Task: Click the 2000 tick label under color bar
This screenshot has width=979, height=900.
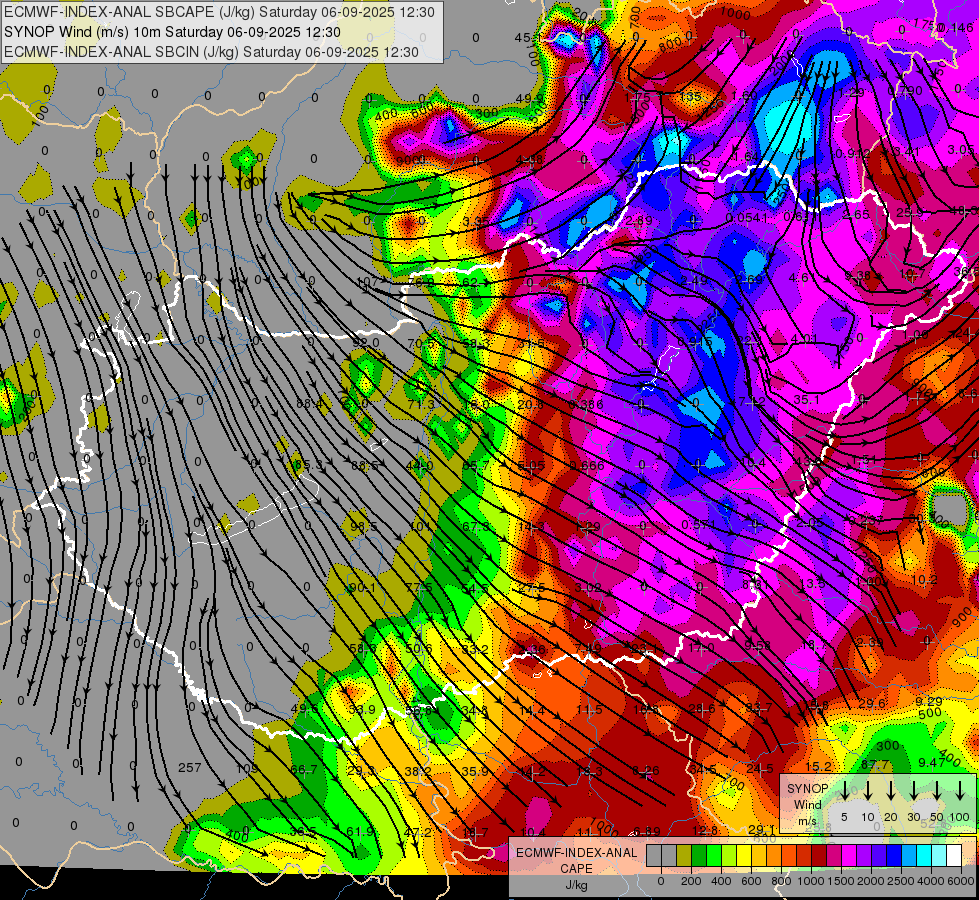Action: tap(871, 881)
